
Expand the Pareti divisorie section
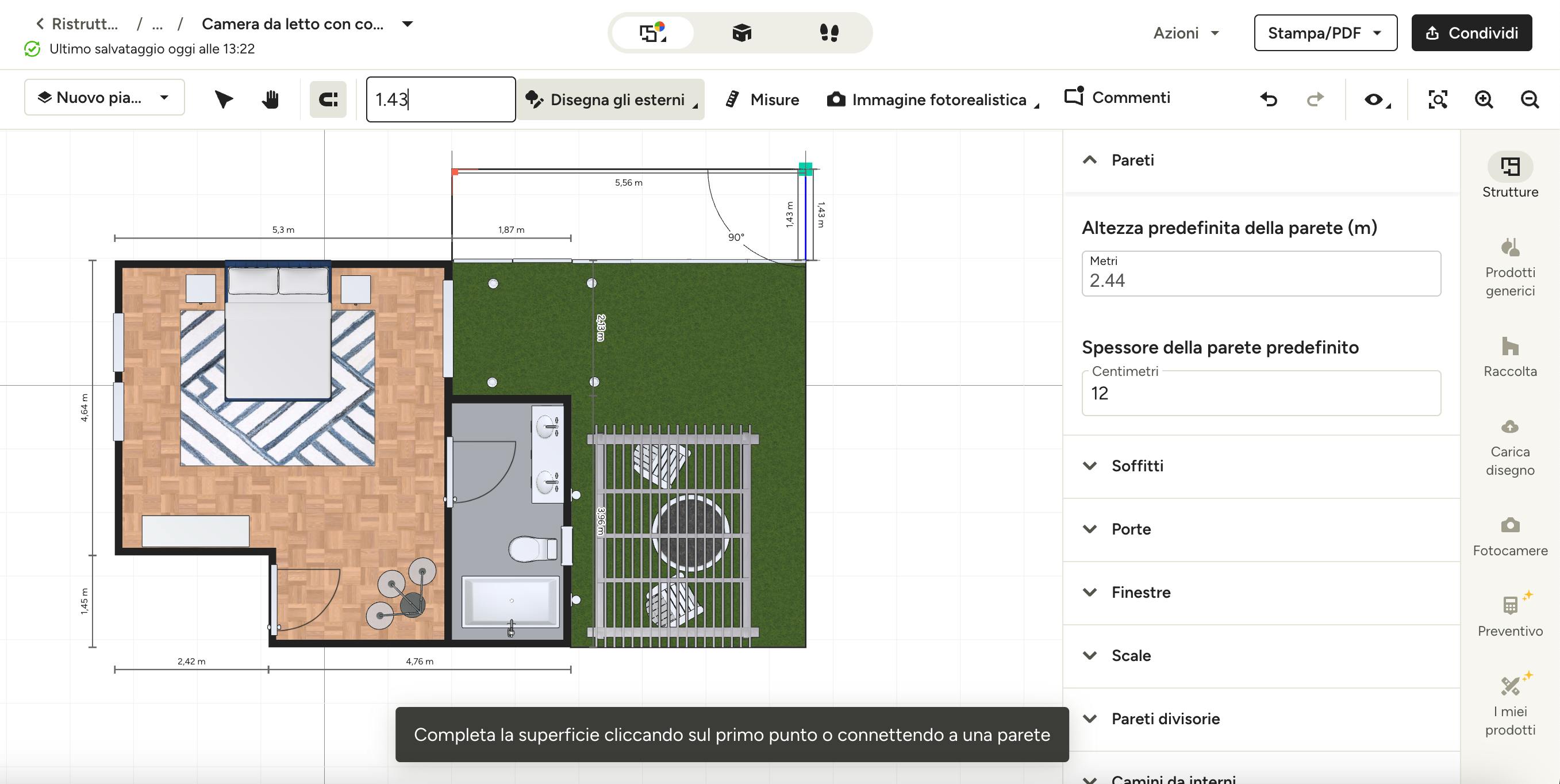click(1261, 719)
